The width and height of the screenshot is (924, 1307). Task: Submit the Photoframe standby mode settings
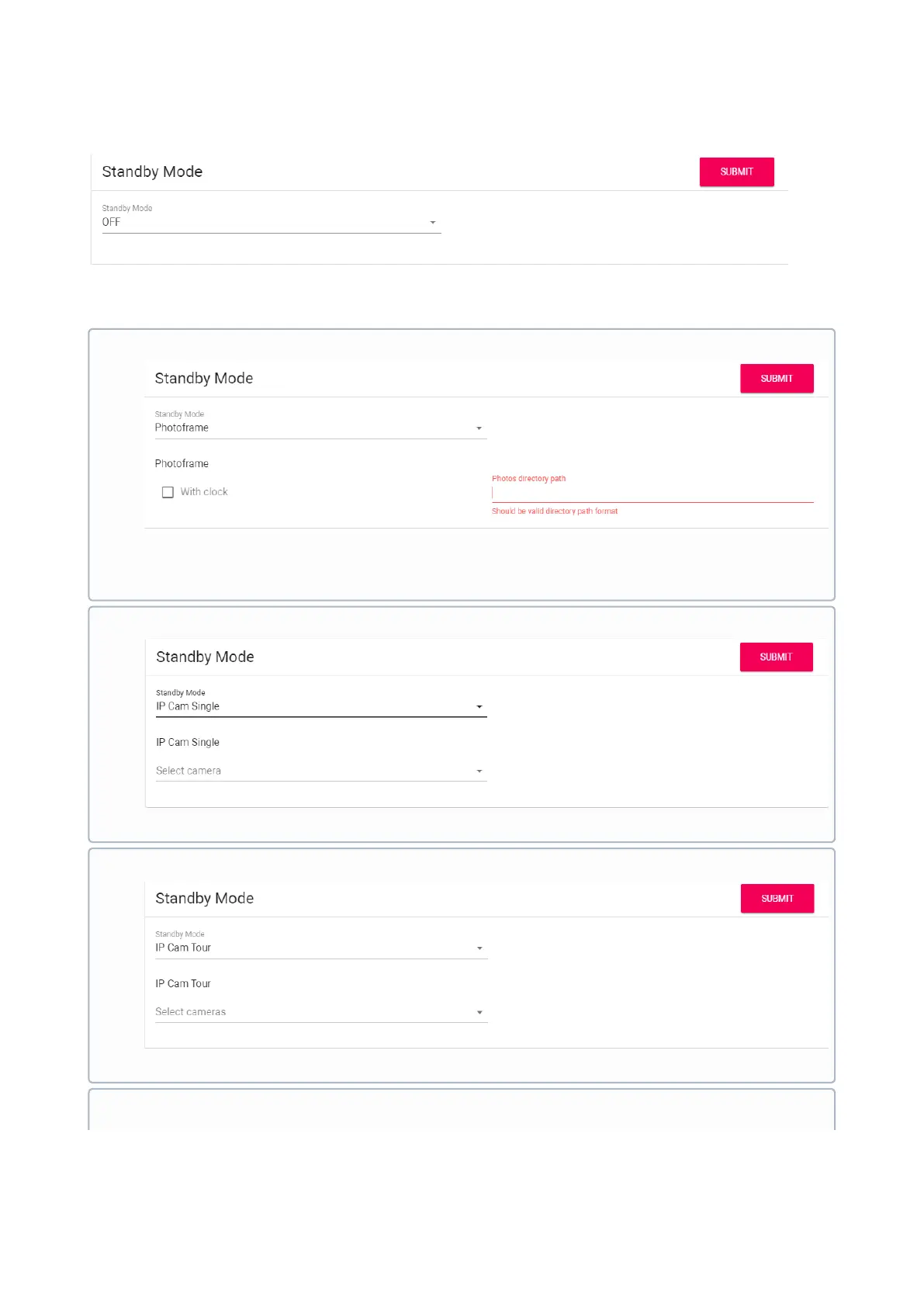click(x=776, y=379)
